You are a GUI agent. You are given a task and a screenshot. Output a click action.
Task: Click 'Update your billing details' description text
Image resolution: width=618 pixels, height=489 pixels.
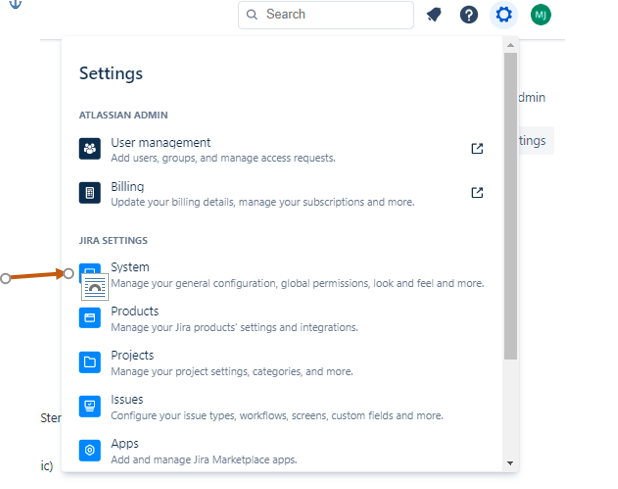[262, 202]
